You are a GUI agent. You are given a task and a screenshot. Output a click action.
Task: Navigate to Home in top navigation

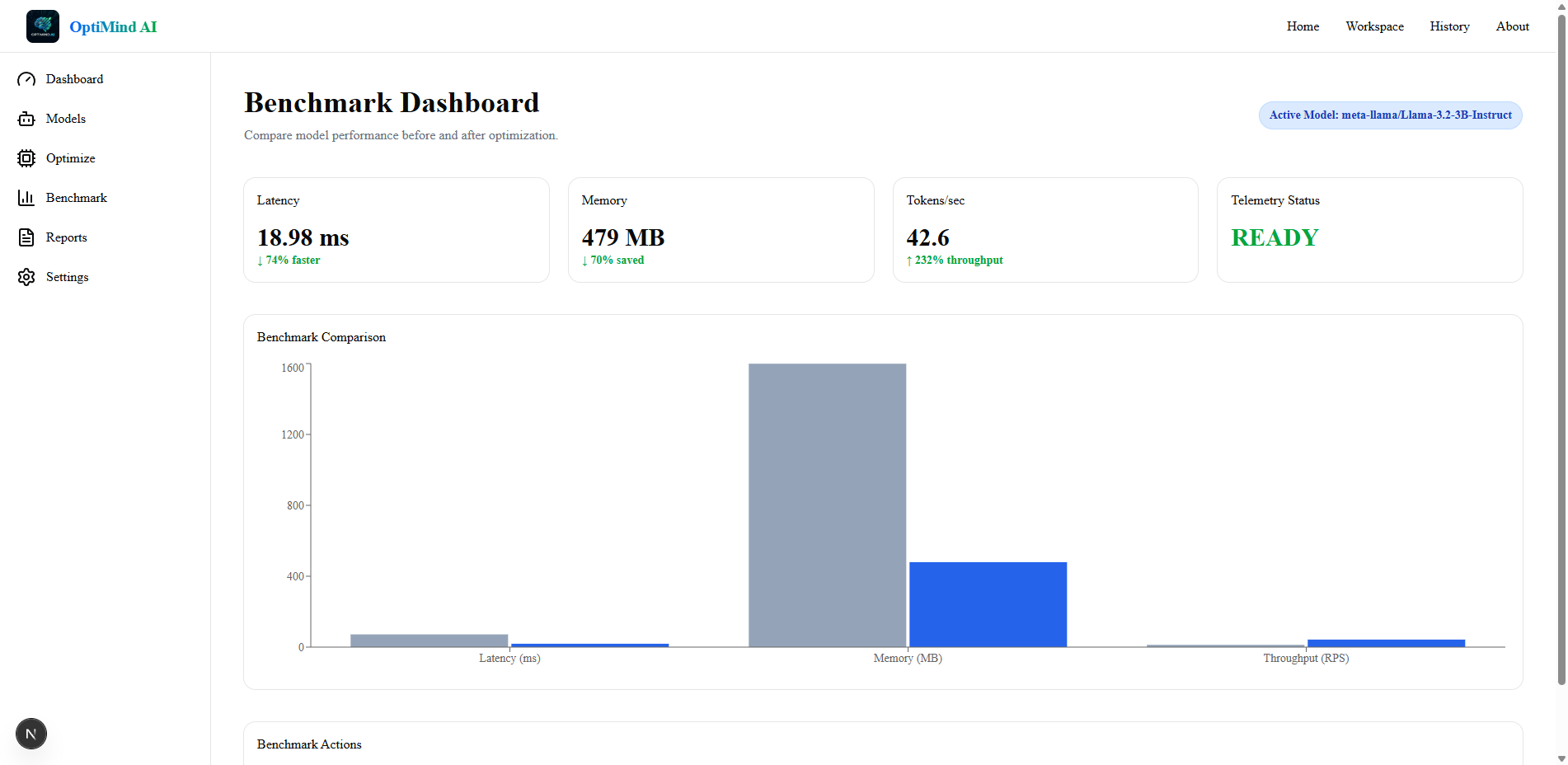[x=1303, y=26]
